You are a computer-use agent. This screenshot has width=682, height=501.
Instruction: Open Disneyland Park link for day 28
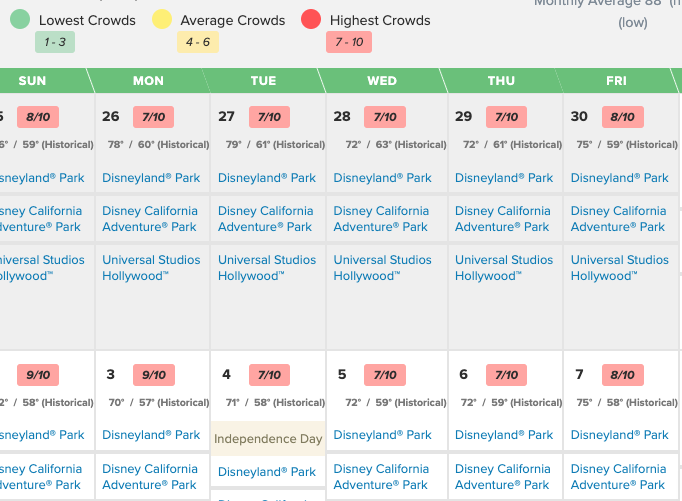point(382,178)
